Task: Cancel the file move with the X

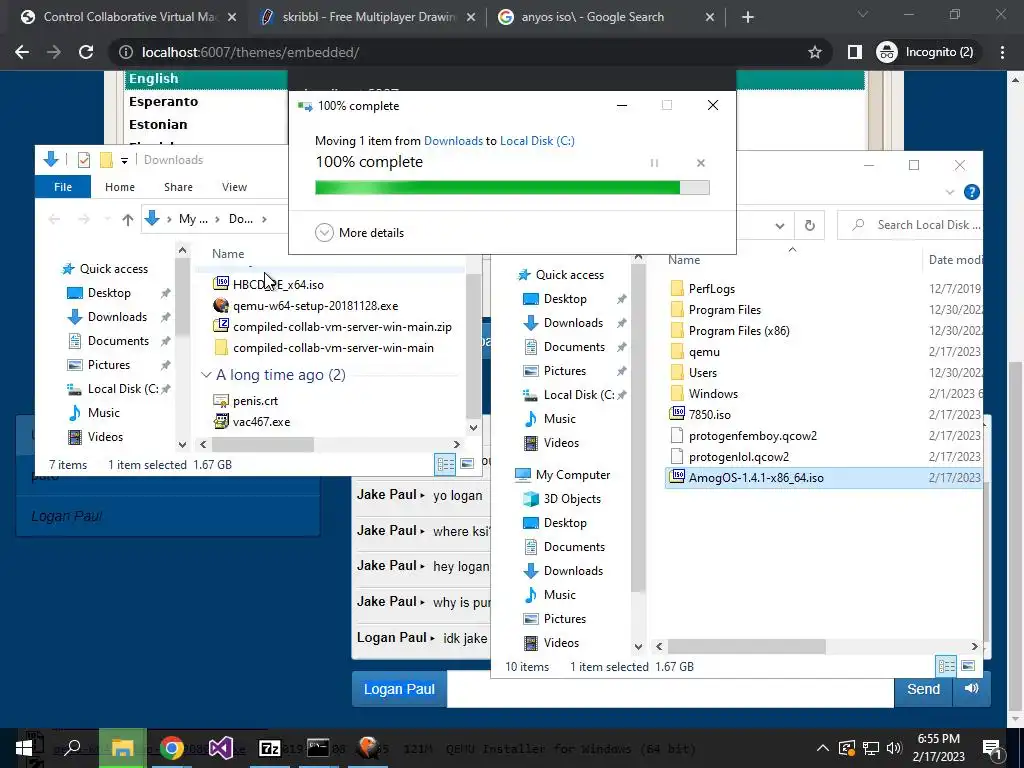Action: [x=701, y=163]
